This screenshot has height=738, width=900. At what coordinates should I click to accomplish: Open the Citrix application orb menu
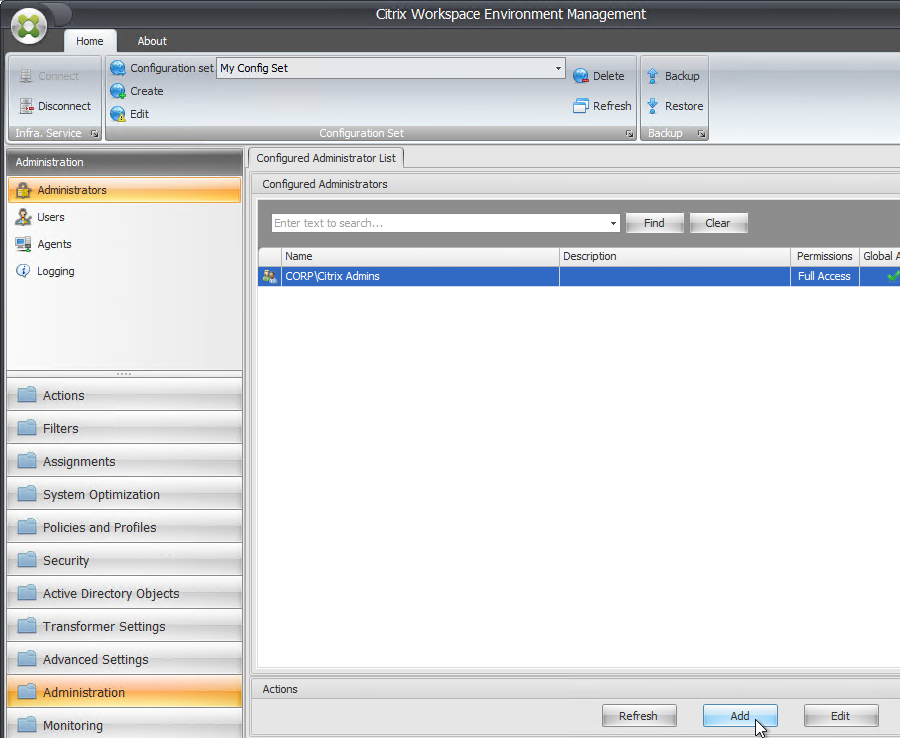coord(29,25)
